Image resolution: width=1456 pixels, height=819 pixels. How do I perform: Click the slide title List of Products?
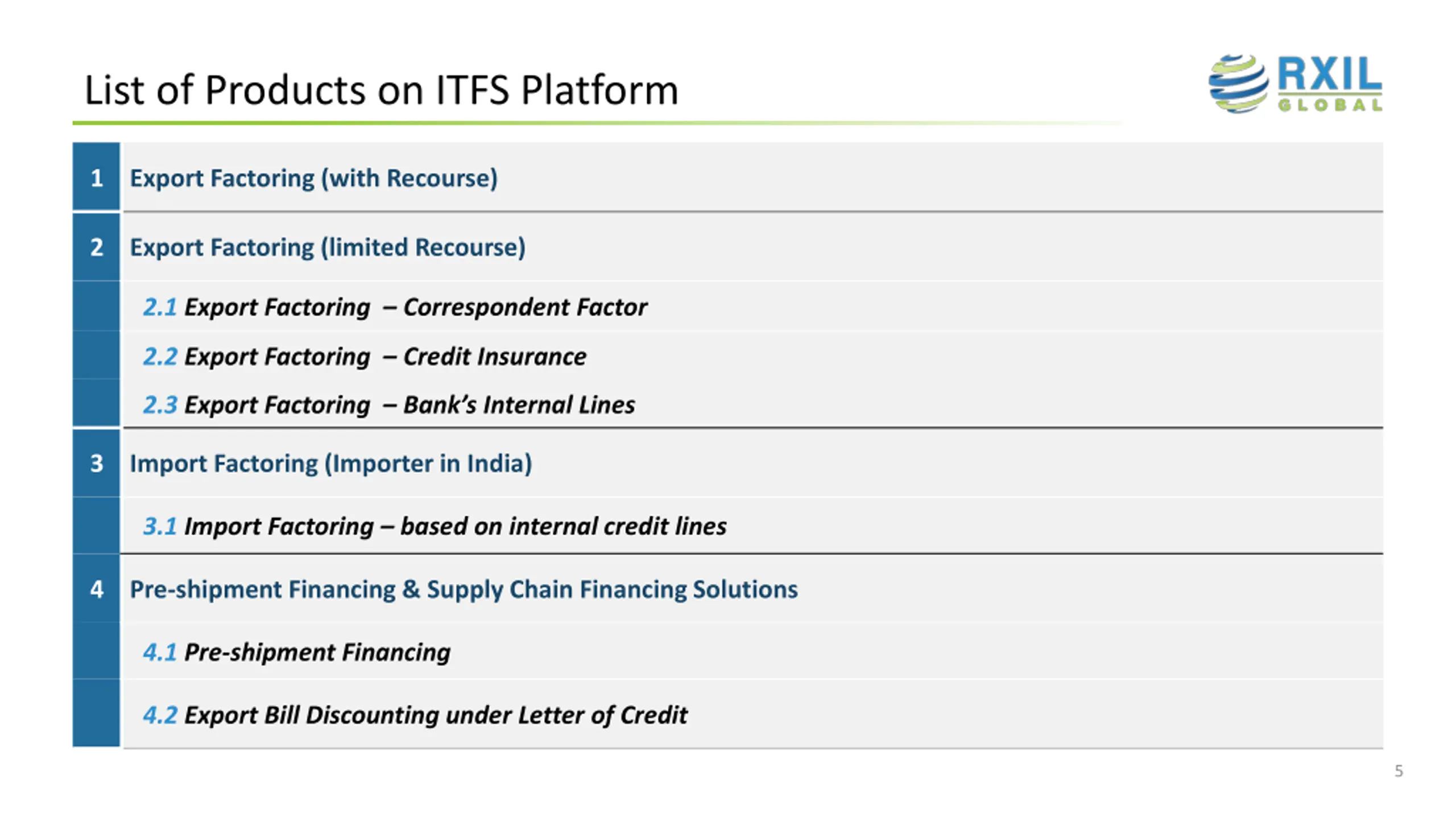pyautogui.click(x=381, y=90)
